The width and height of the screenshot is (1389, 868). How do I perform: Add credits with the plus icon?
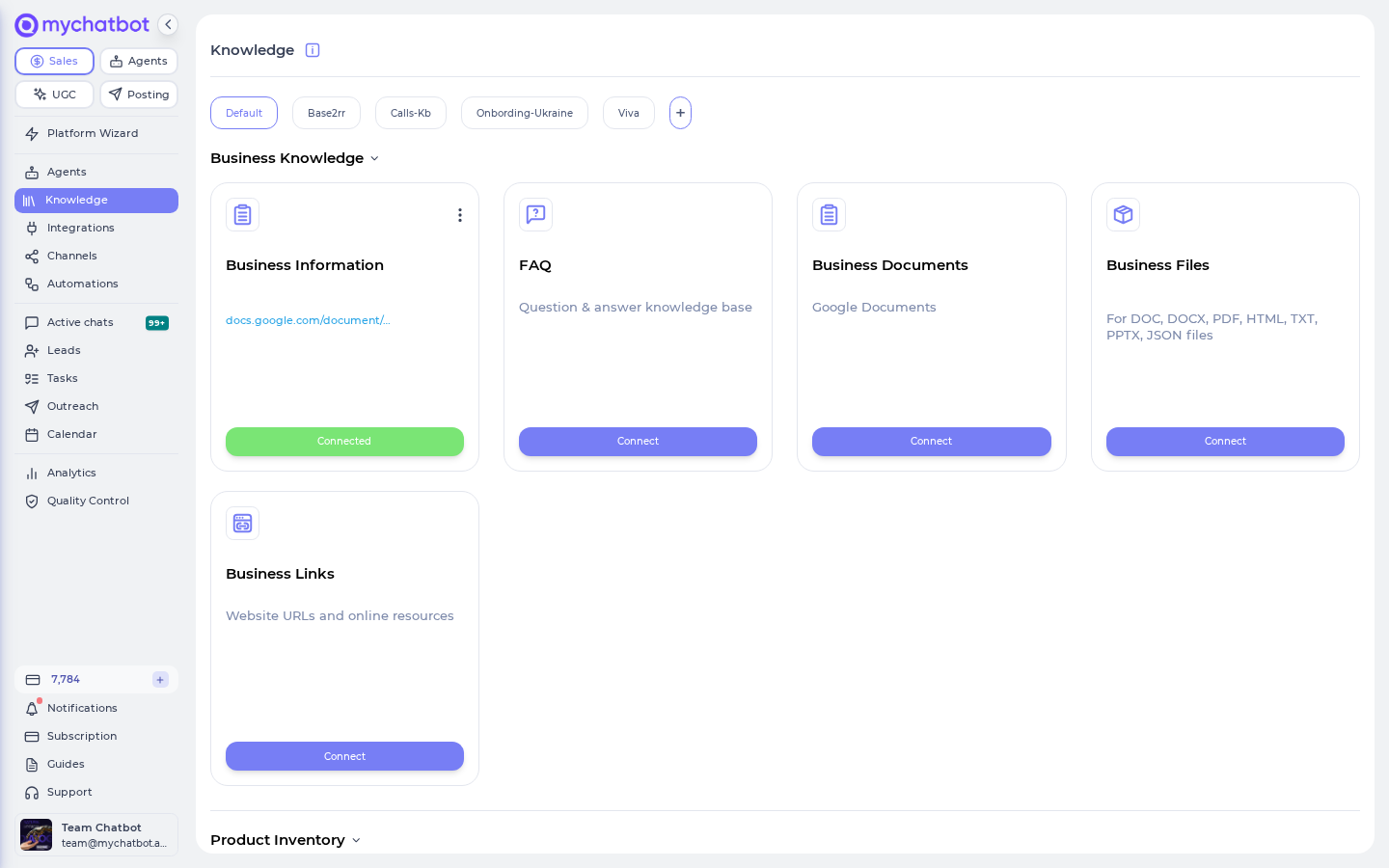[x=160, y=680]
